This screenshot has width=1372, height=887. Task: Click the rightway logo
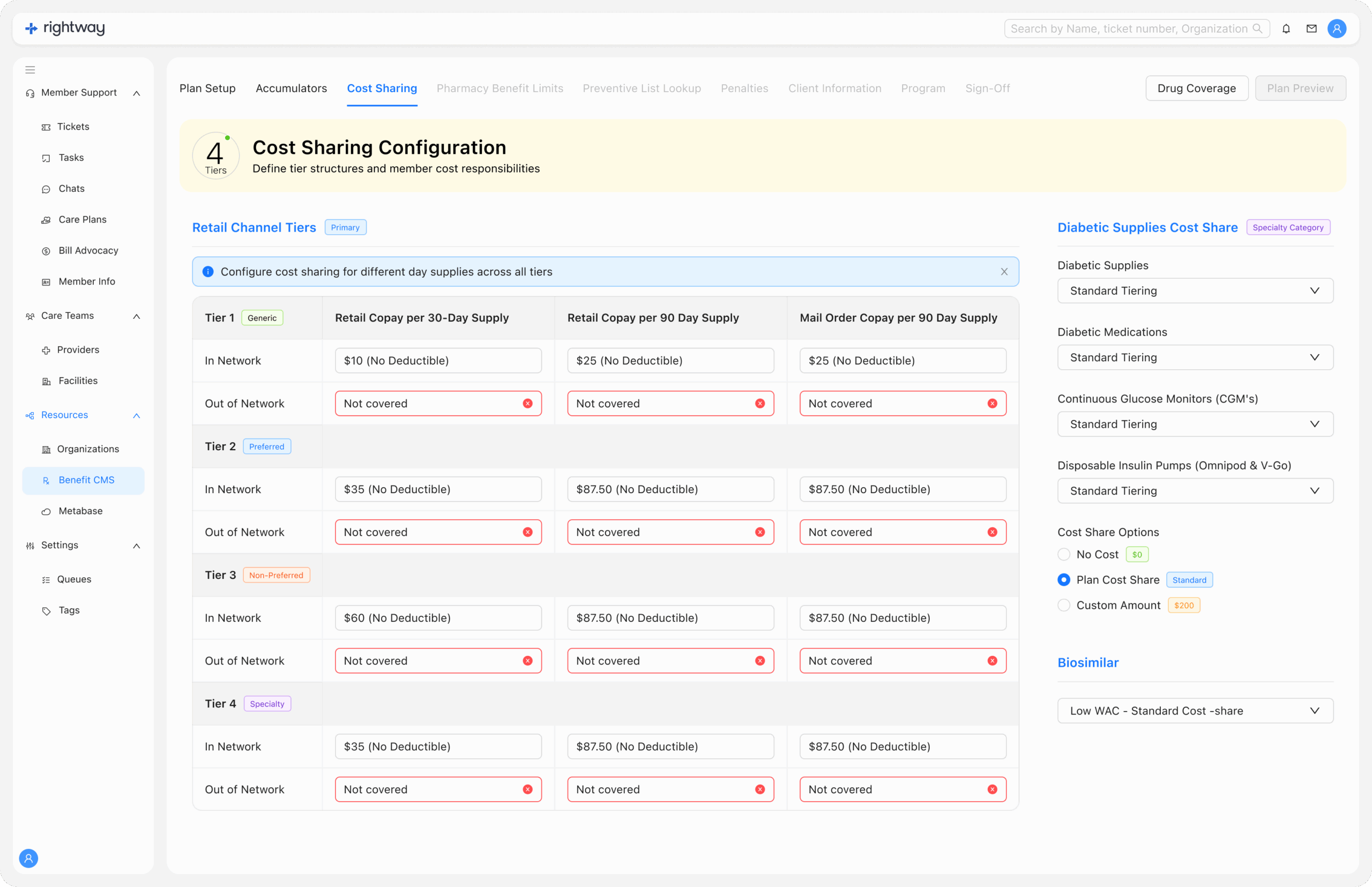[65, 28]
